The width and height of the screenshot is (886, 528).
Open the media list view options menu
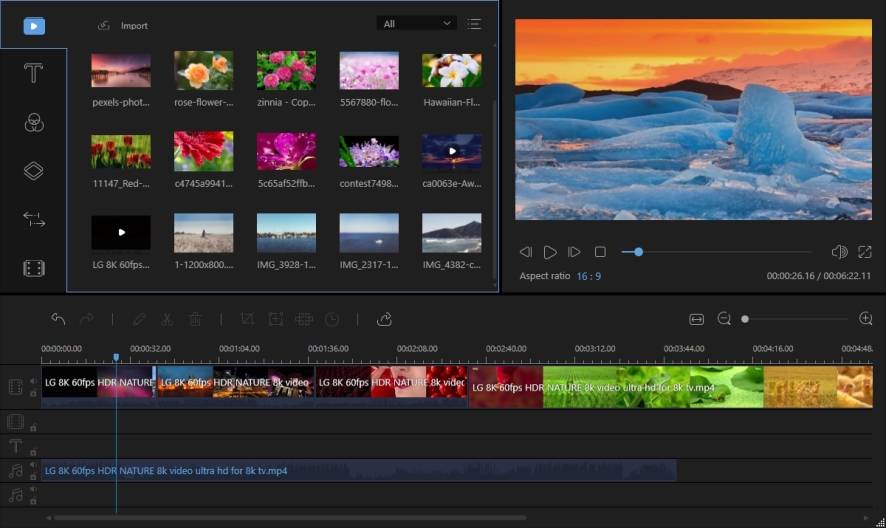pyautogui.click(x=474, y=24)
